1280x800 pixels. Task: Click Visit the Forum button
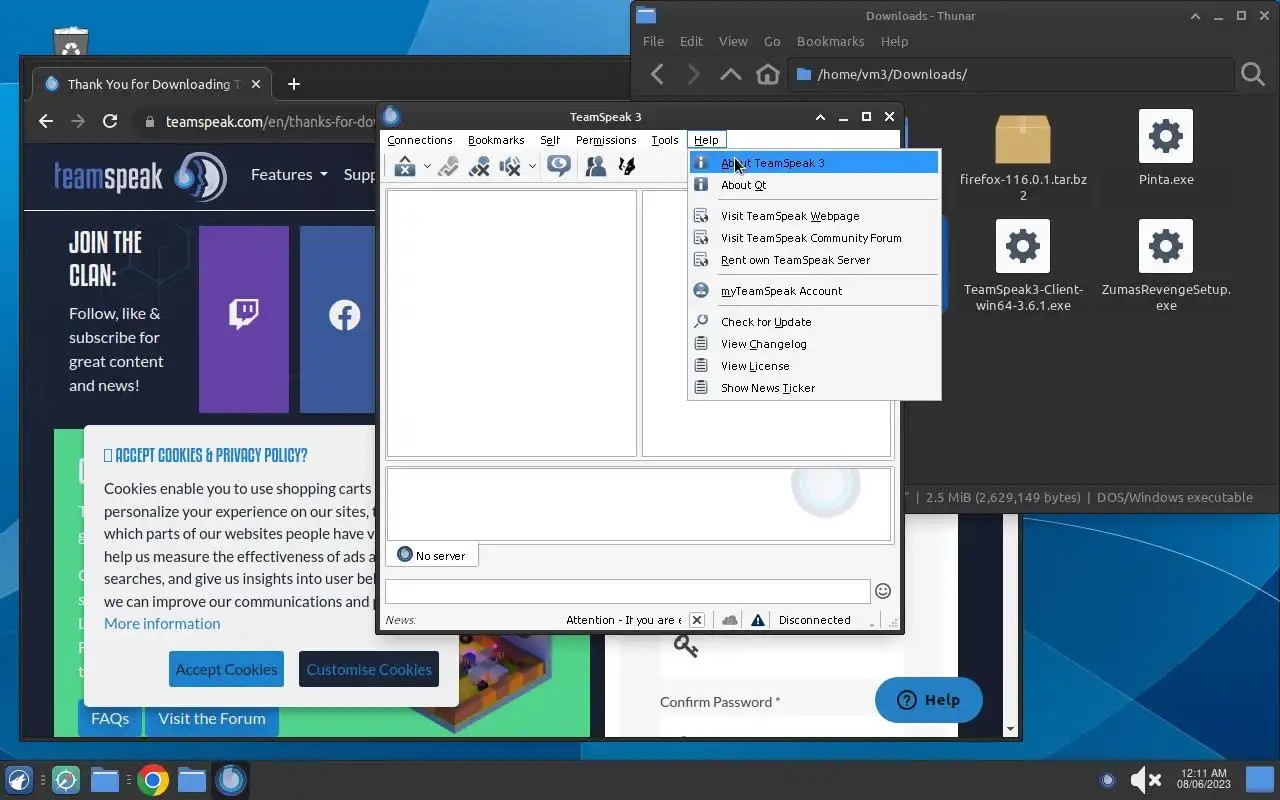pos(212,718)
